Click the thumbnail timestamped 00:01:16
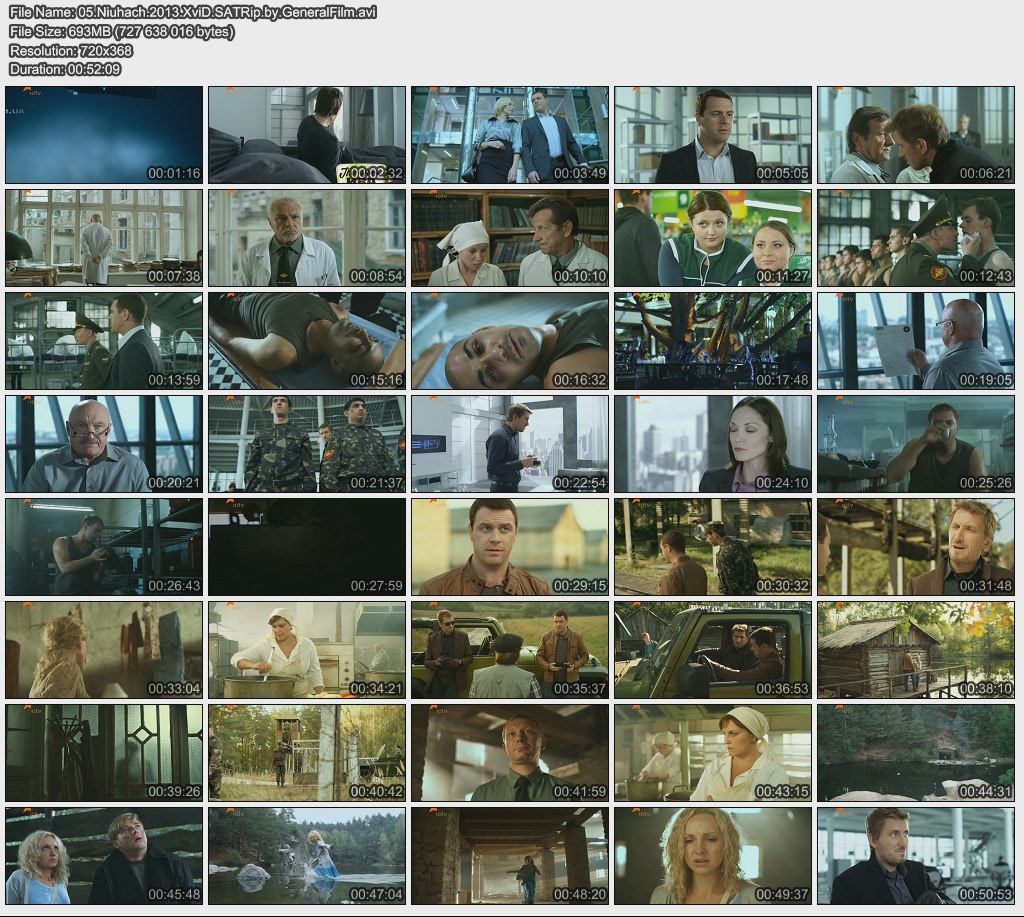The width and height of the screenshot is (1024, 917). 104,134
